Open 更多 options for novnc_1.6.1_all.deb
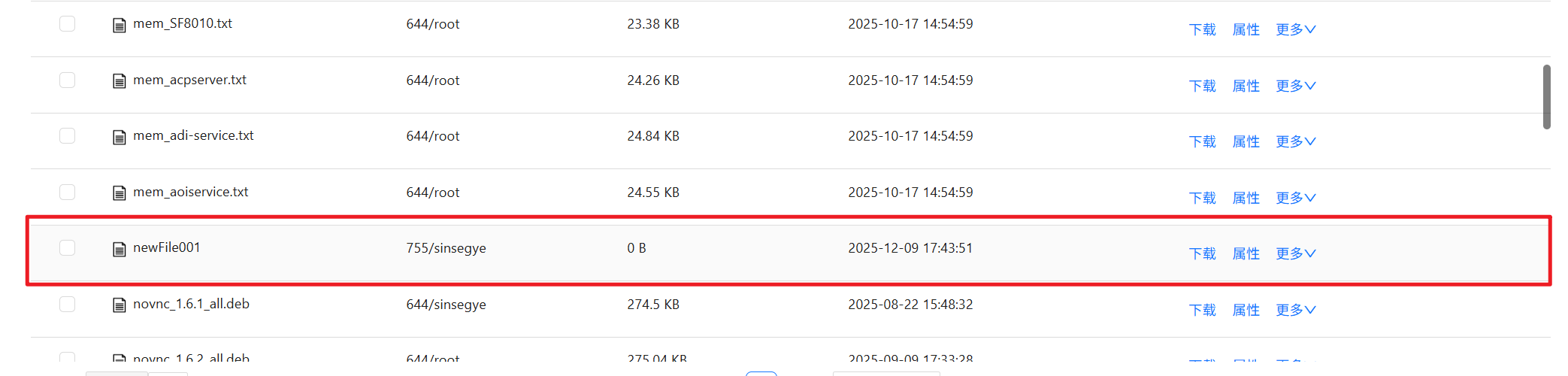 (1295, 311)
